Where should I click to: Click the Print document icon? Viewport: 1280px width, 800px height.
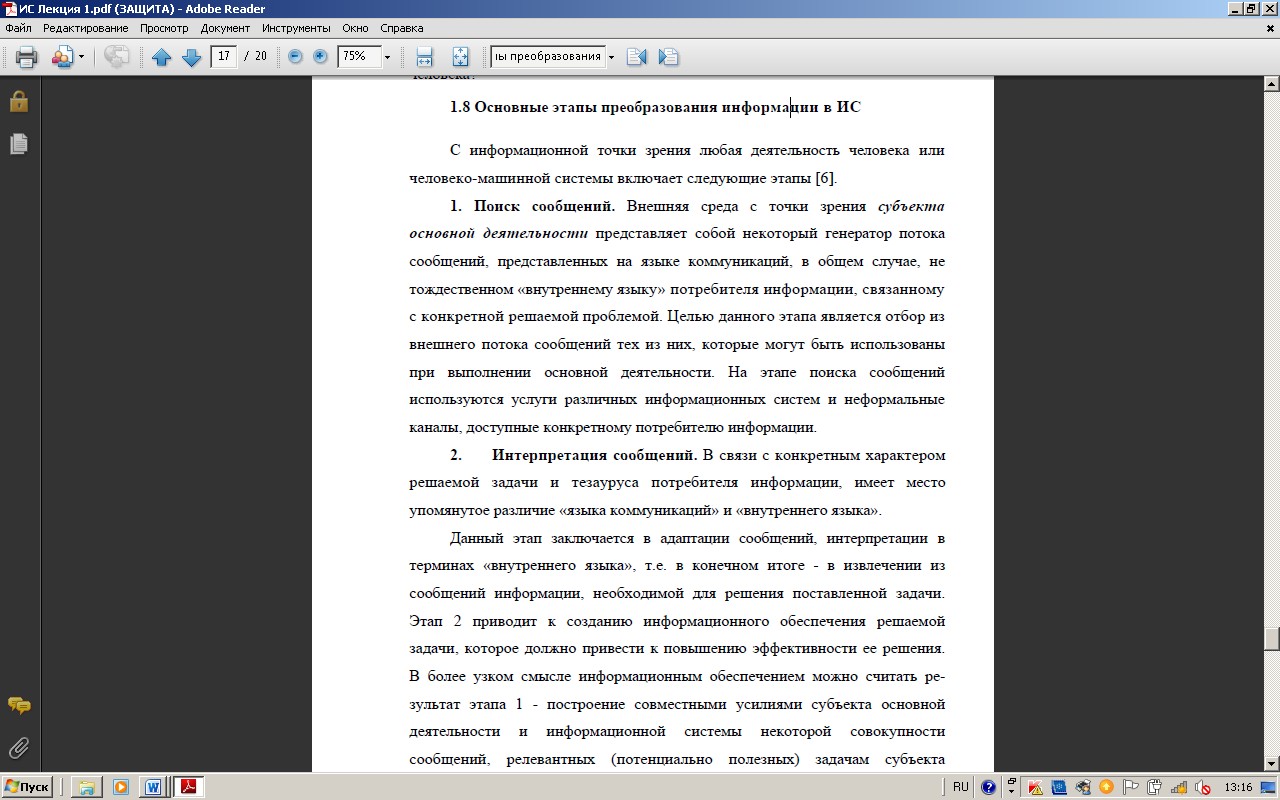pos(26,57)
